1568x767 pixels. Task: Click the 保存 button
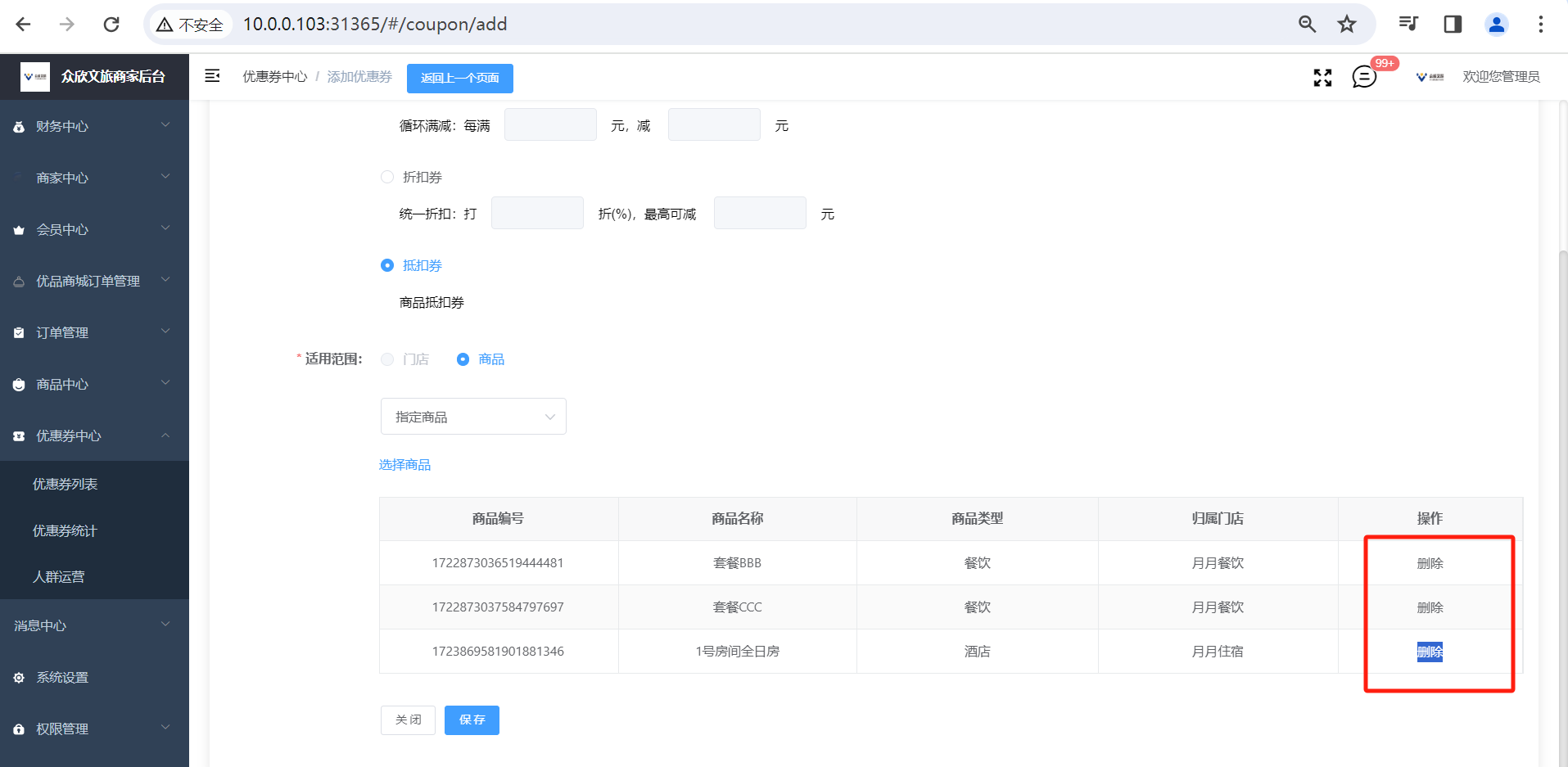[472, 720]
